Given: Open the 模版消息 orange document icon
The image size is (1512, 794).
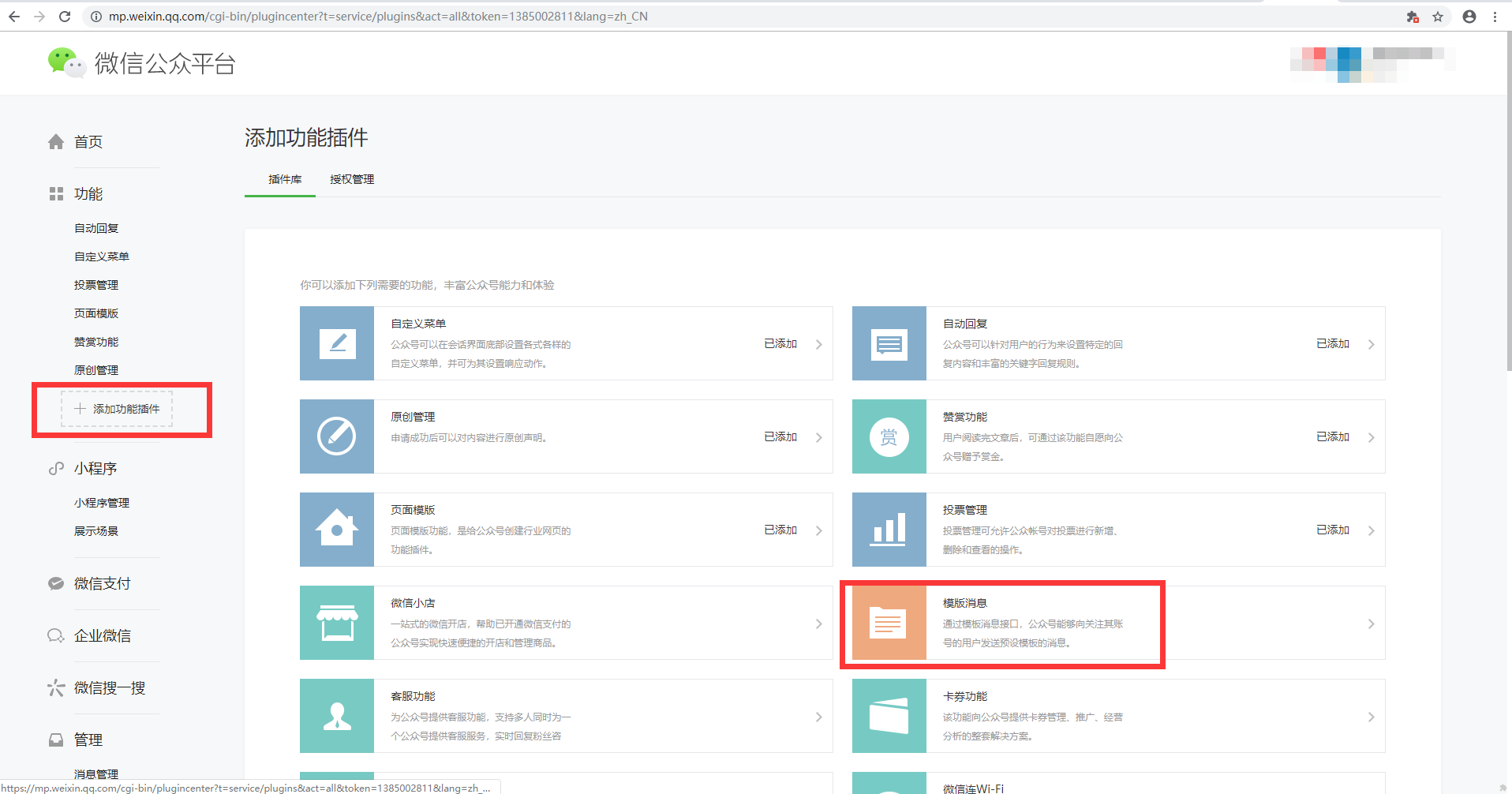Looking at the screenshot, I should pyautogui.click(x=889, y=623).
